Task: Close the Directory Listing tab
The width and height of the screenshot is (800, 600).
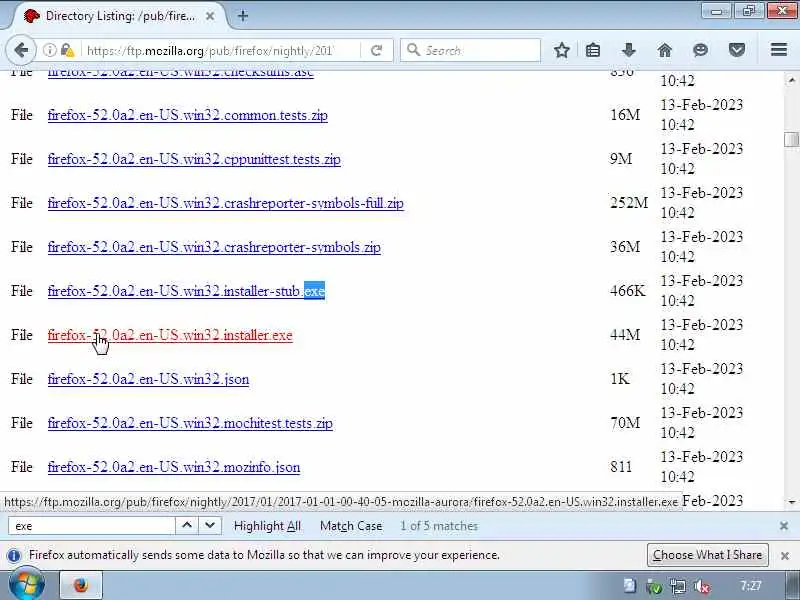Action: pyautogui.click(x=210, y=16)
